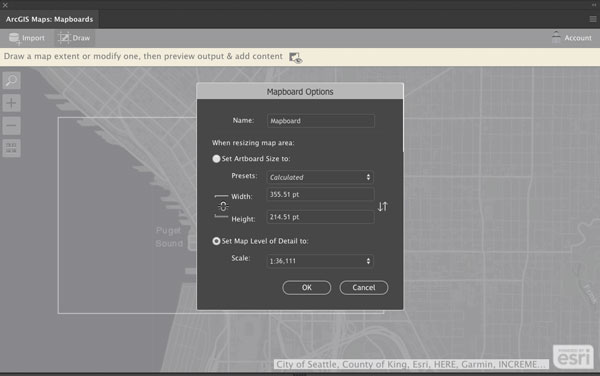This screenshot has height=376, width=600.
Task: Click the esri logo on map
Action: (573, 356)
